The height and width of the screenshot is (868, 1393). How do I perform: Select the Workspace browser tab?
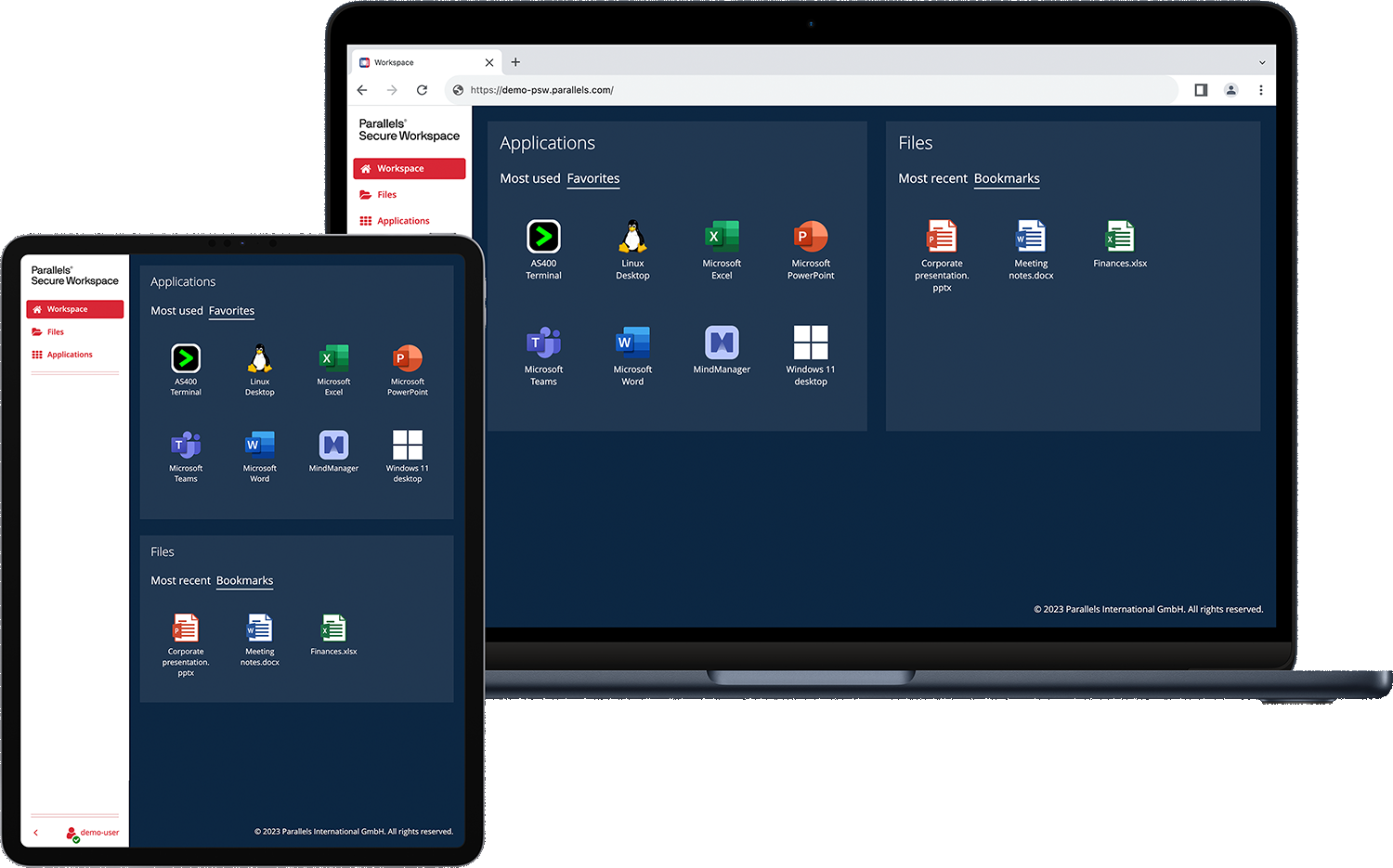[426, 62]
